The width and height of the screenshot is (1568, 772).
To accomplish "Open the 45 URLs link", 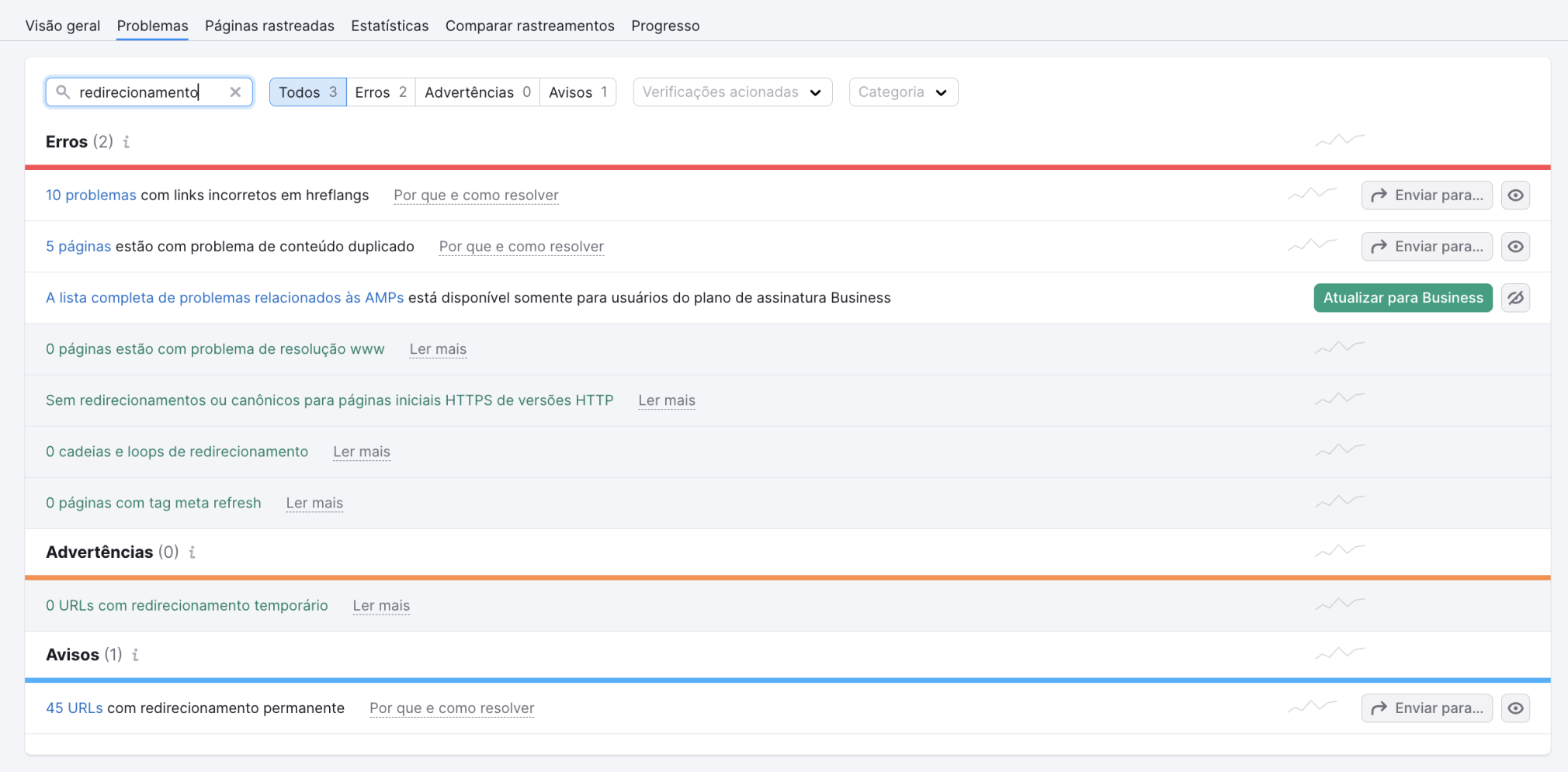I will pos(74,708).
